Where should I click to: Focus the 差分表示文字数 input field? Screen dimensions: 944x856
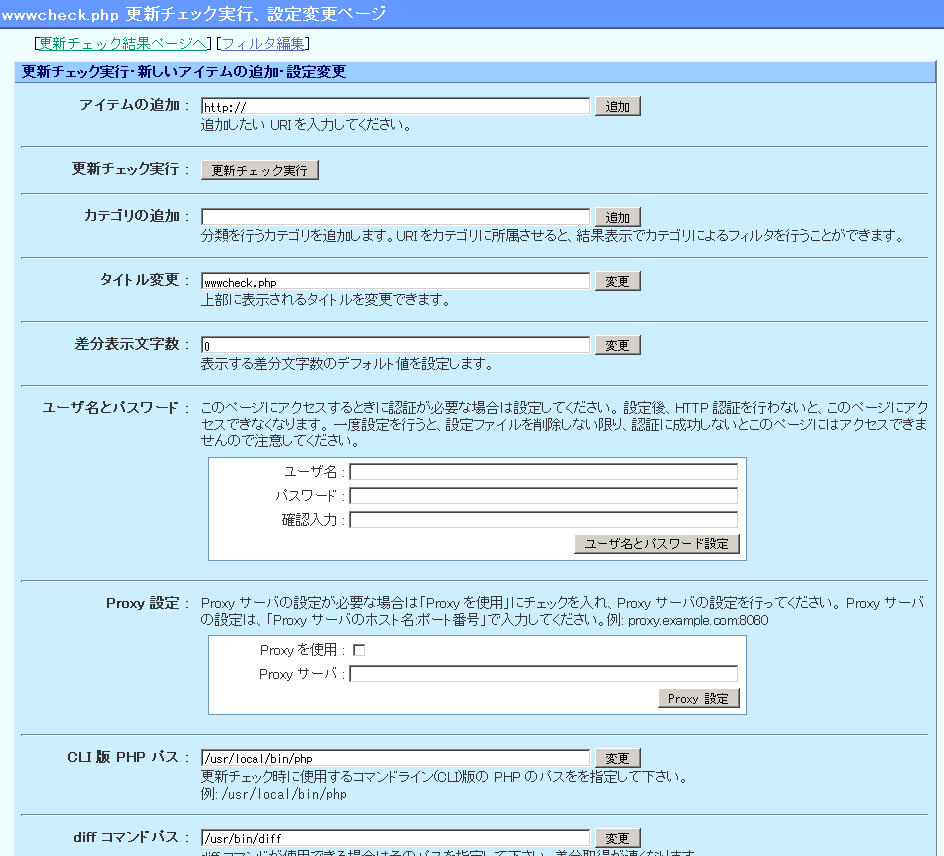[x=396, y=346]
